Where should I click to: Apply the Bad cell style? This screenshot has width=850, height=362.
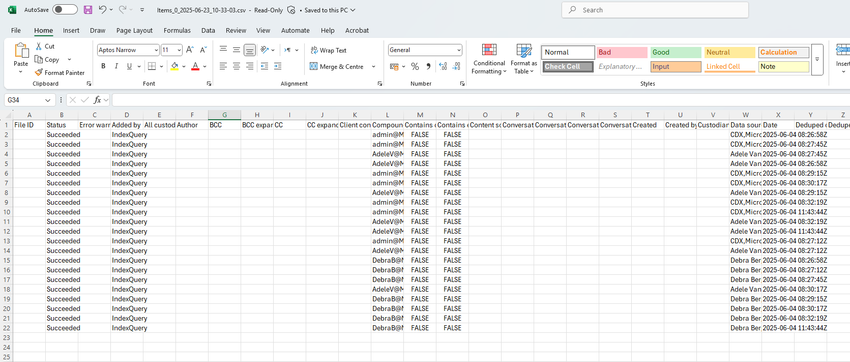pyautogui.click(x=622, y=53)
